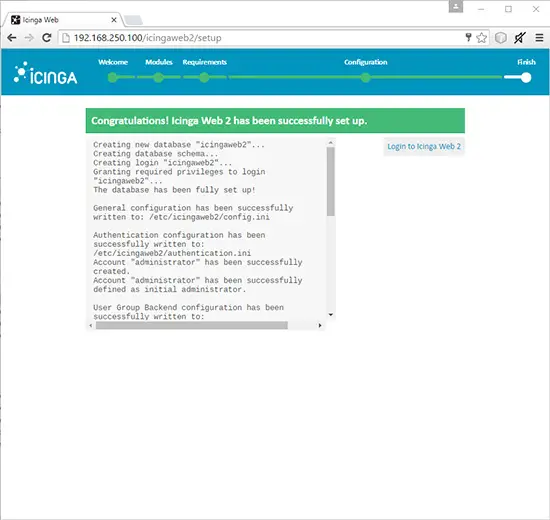Select the Icinga Web browser tab

[x=62, y=20]
